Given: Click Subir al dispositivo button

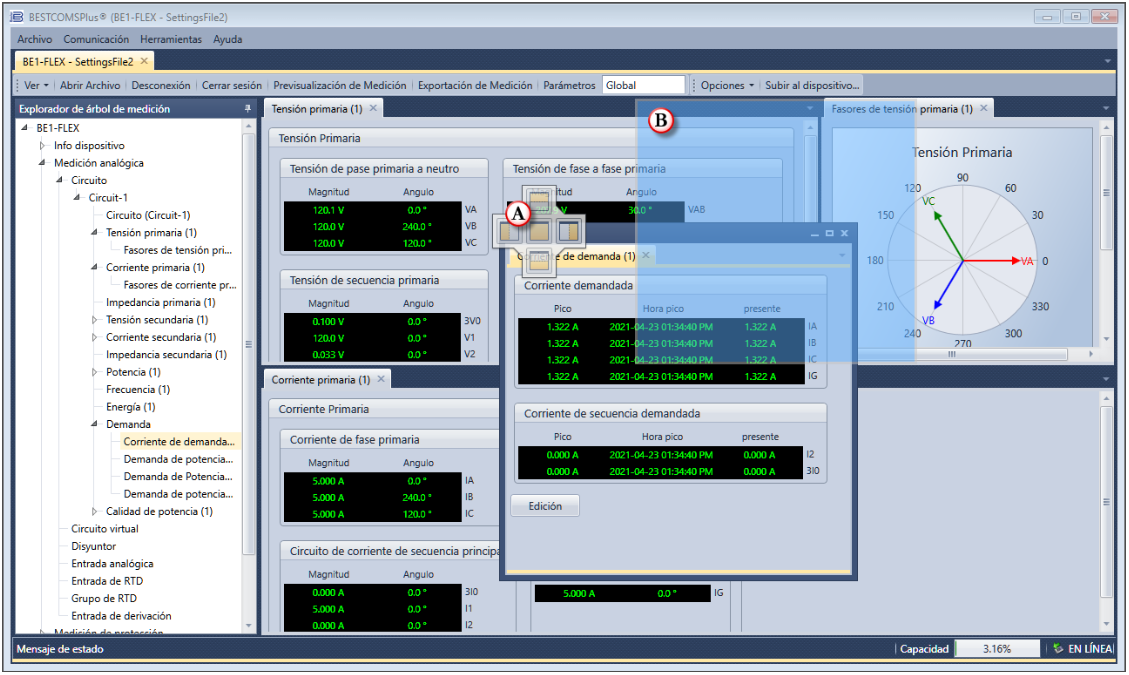Looking at the screenshot, I should [812, 86].
